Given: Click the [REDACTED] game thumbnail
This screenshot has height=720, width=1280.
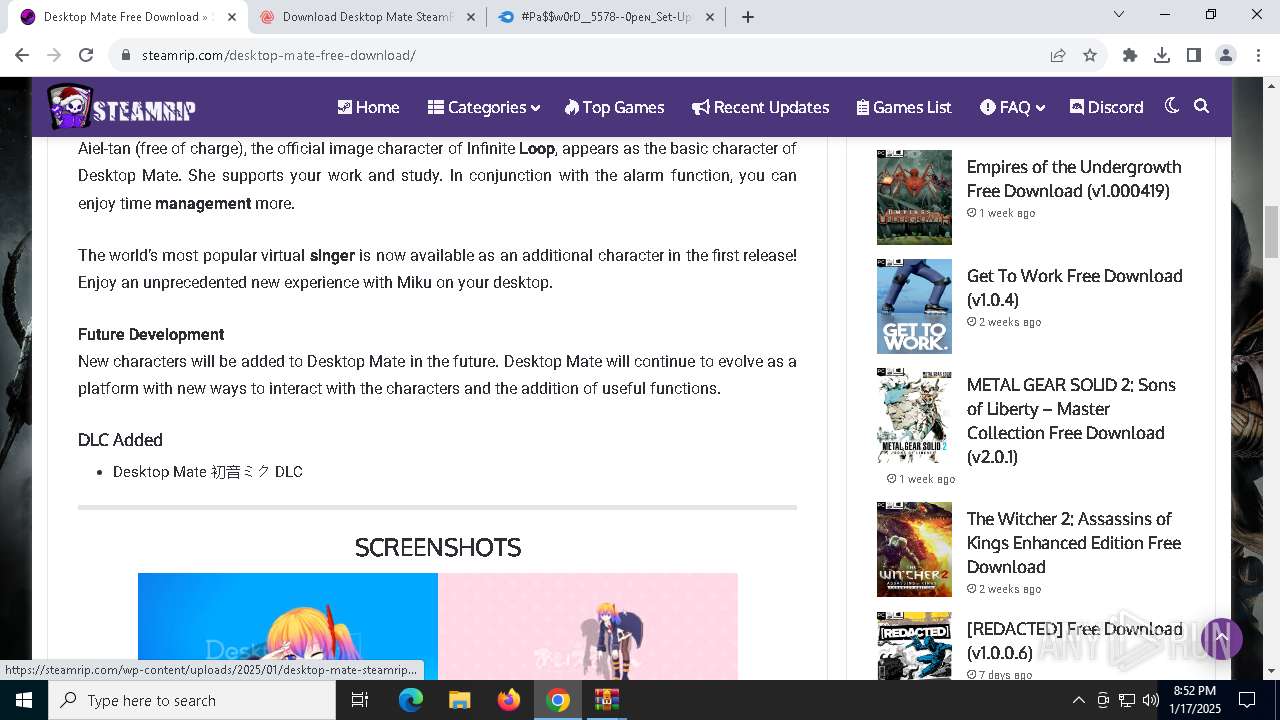Looking at the screenshot, I should [x=914, y=646].
